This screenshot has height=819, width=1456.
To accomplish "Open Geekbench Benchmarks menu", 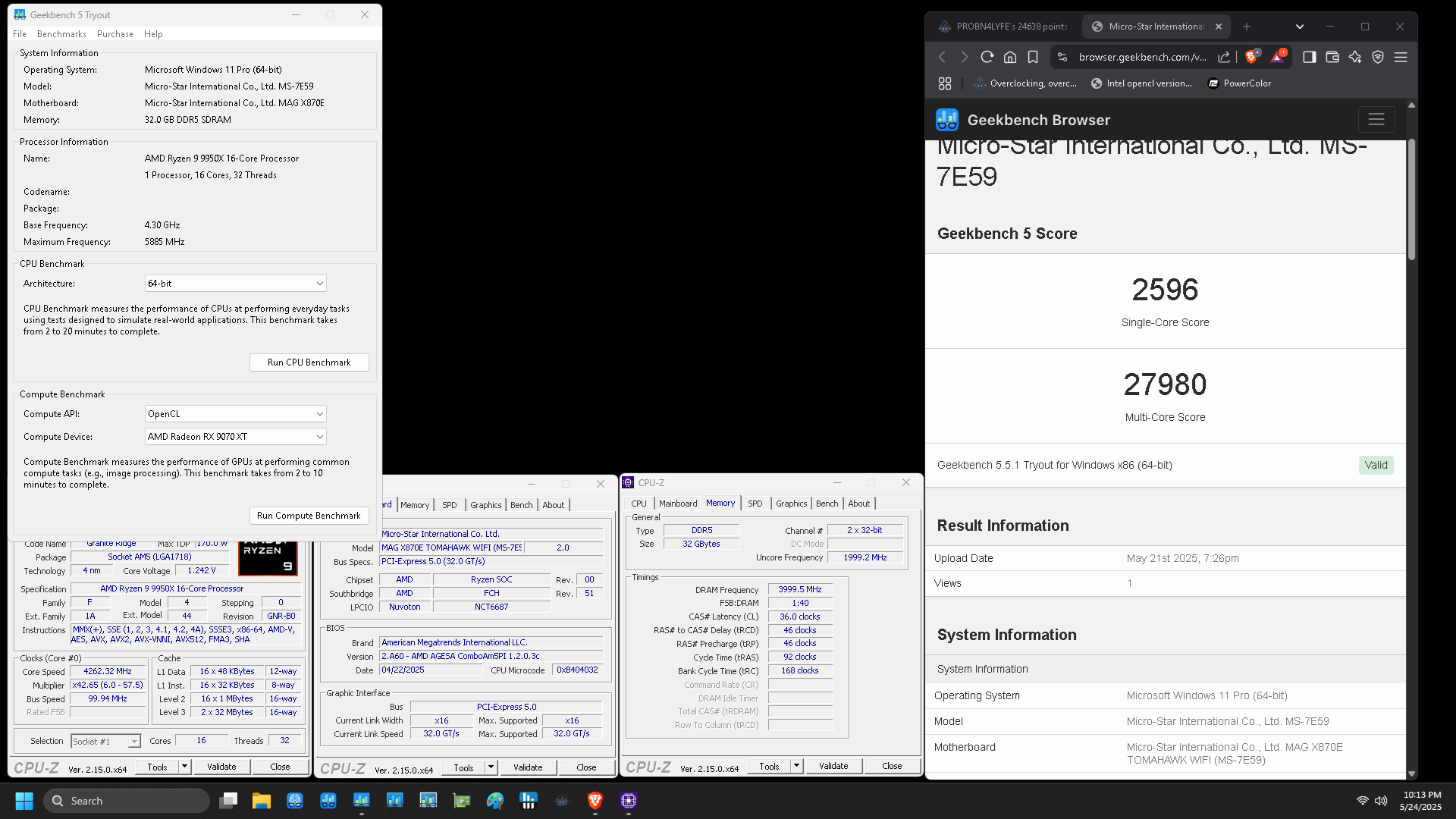I will 61,34.
